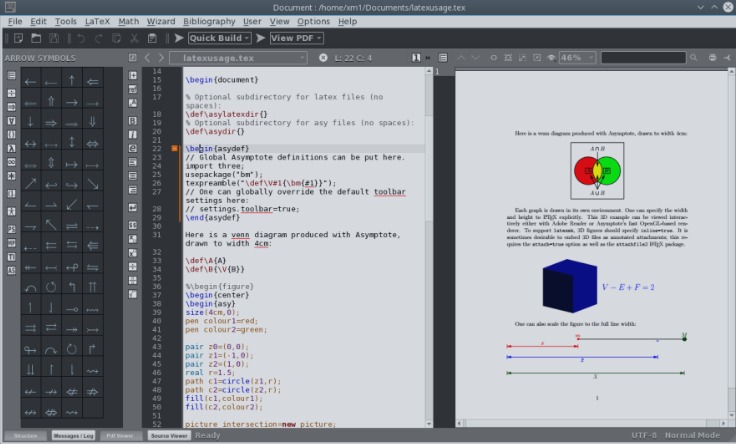The height and width of the screenshot is (444, 736).
Task: Click the editor vertical scrollbar
Action: 429,247
